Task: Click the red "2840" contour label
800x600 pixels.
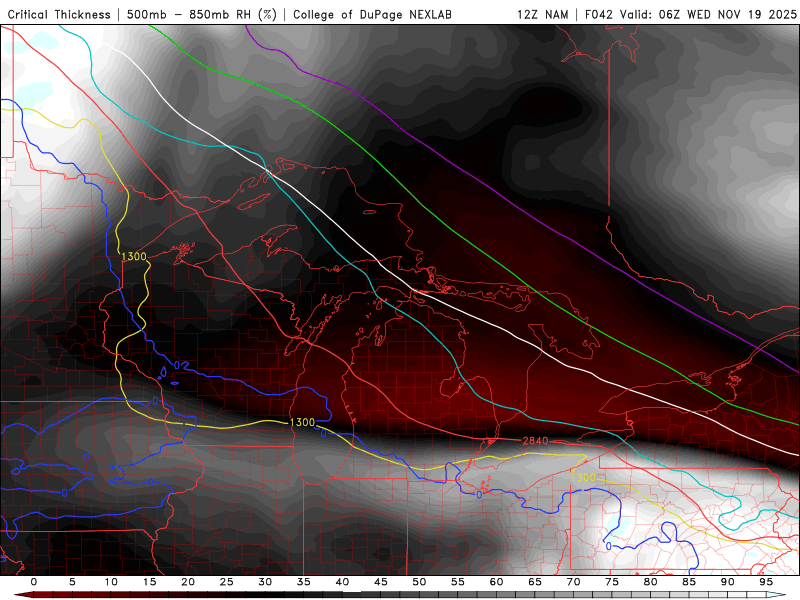Action: click(535, 441)
